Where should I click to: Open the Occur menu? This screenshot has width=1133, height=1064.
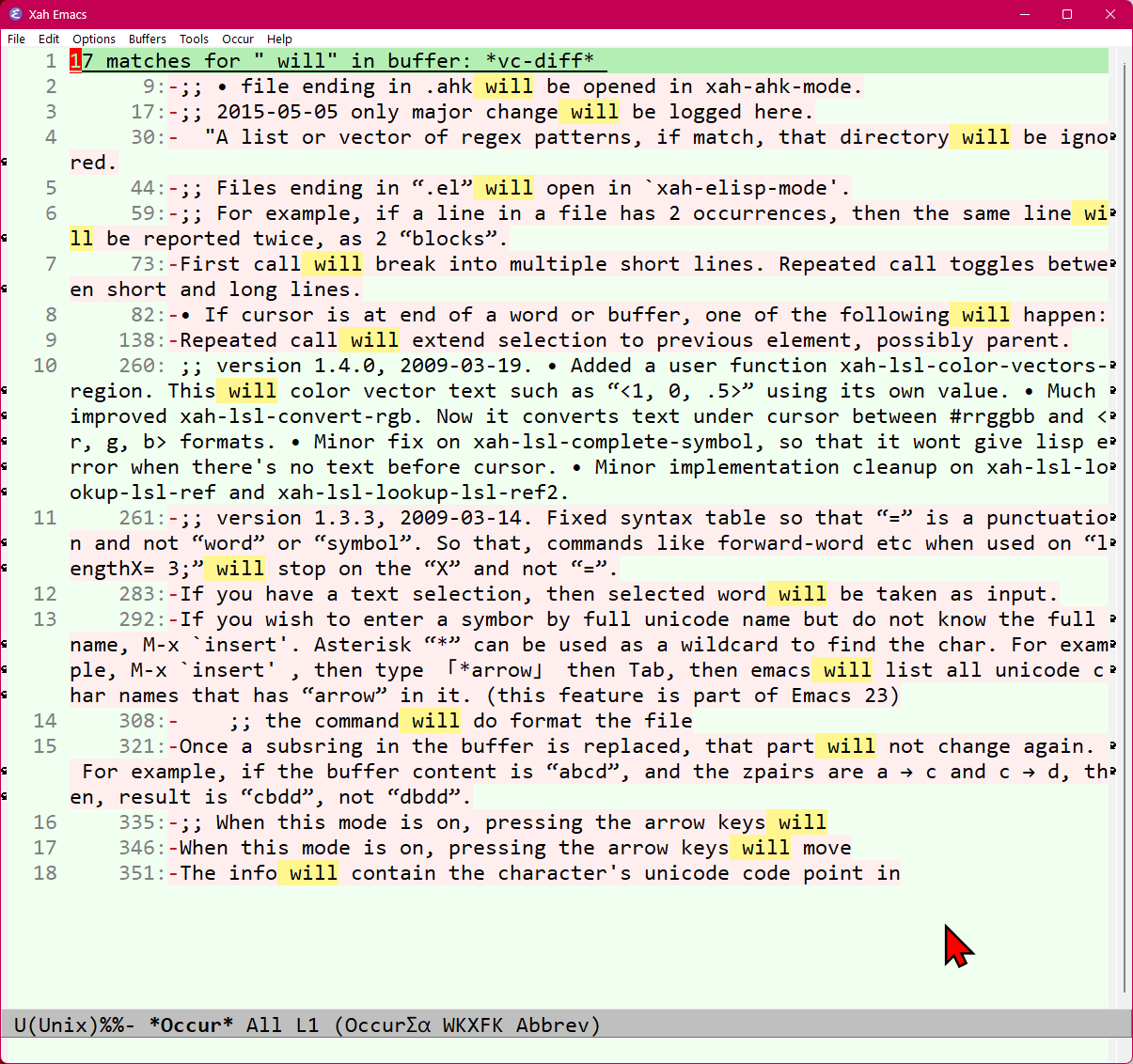238,39
